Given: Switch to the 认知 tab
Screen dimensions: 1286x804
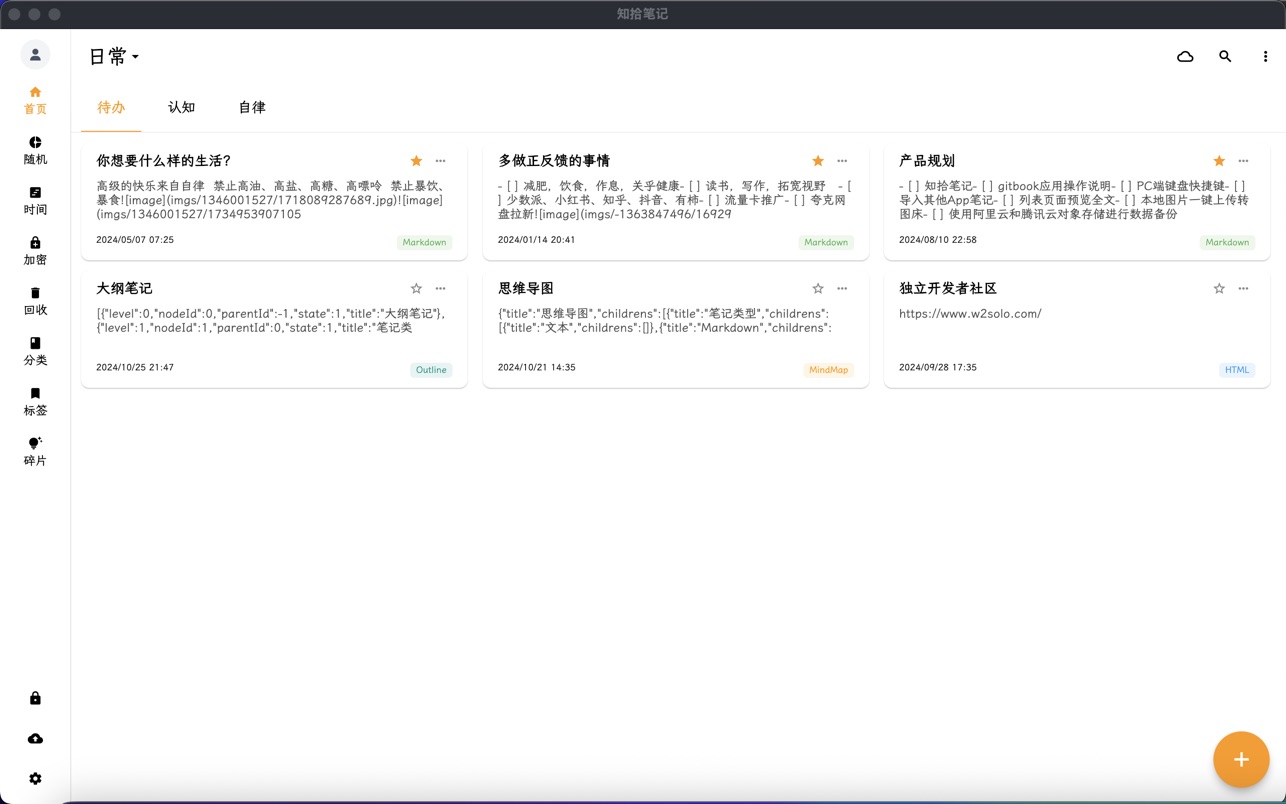Looking at the screenshot, I should tap(181, 108).
